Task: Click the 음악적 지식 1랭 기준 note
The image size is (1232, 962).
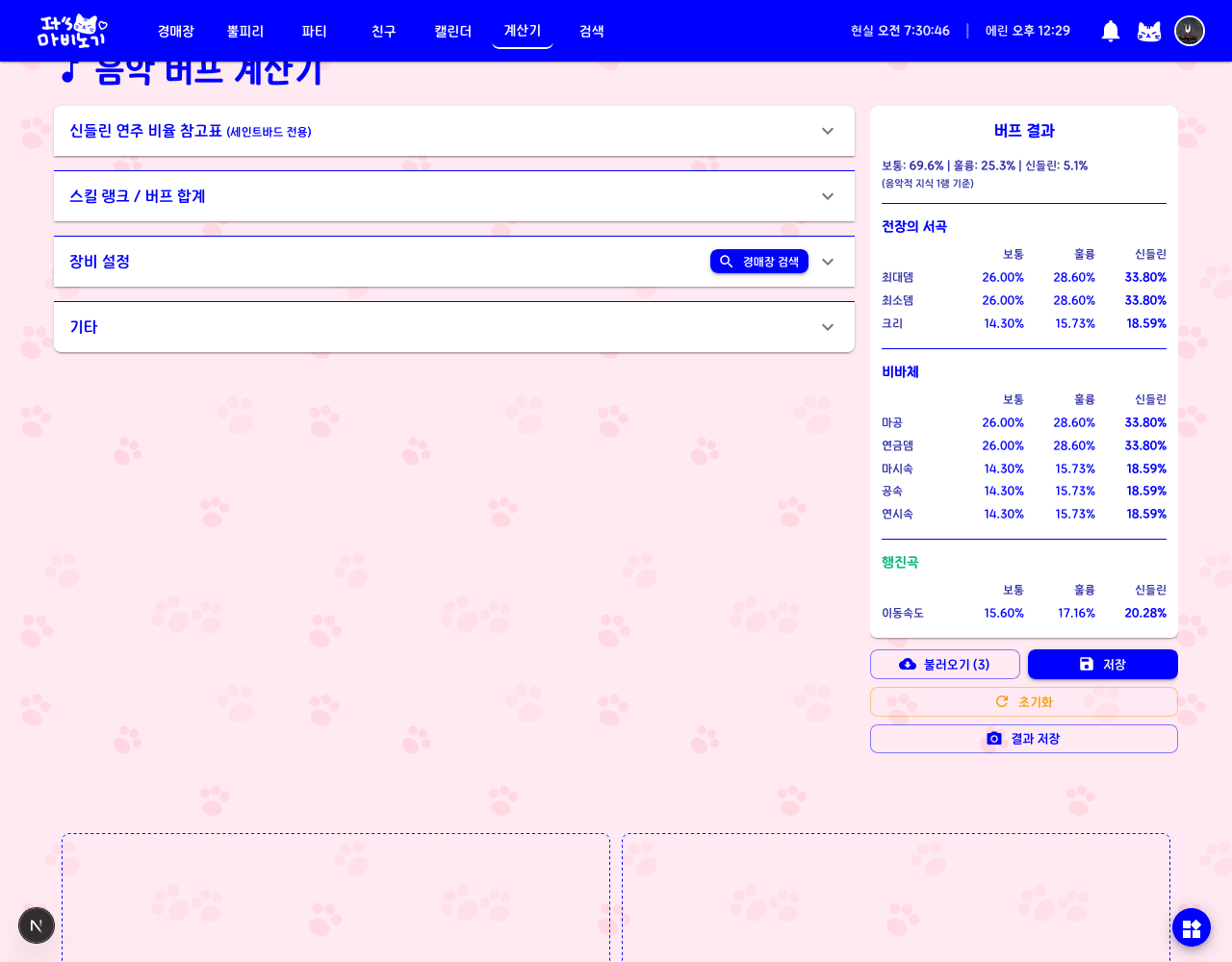Action: [928, 183]
